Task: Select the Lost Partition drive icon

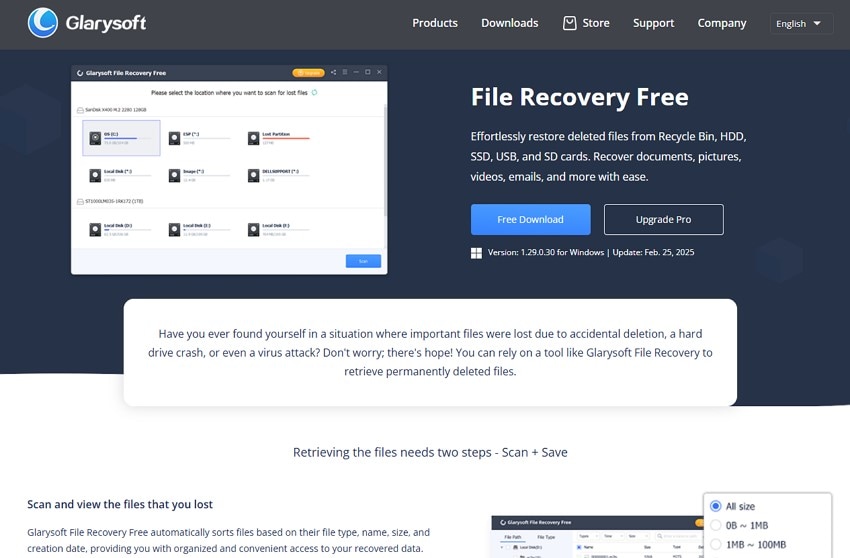Action: [x=253, y=138]
